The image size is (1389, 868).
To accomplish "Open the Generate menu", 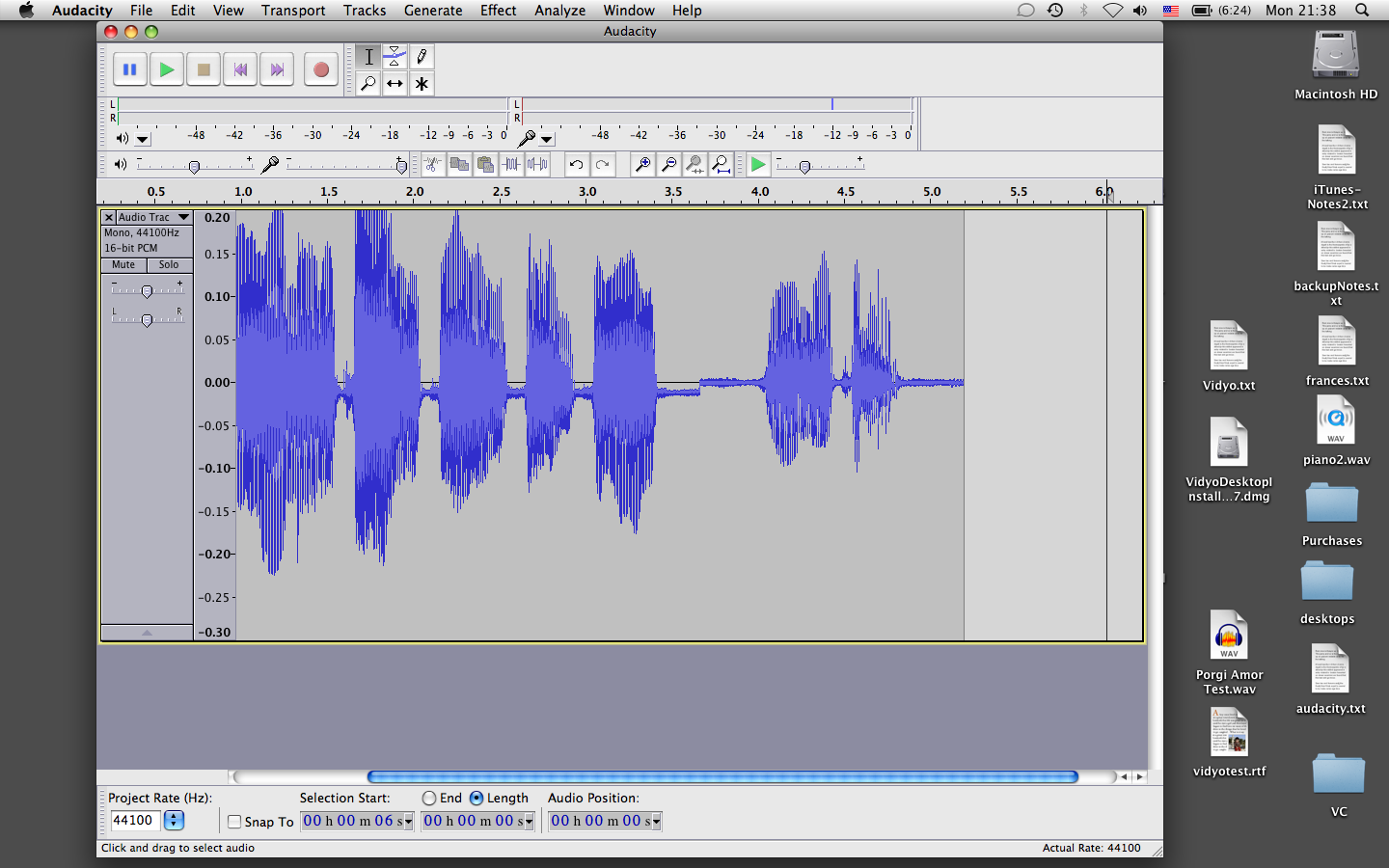I will coord(432,11).
